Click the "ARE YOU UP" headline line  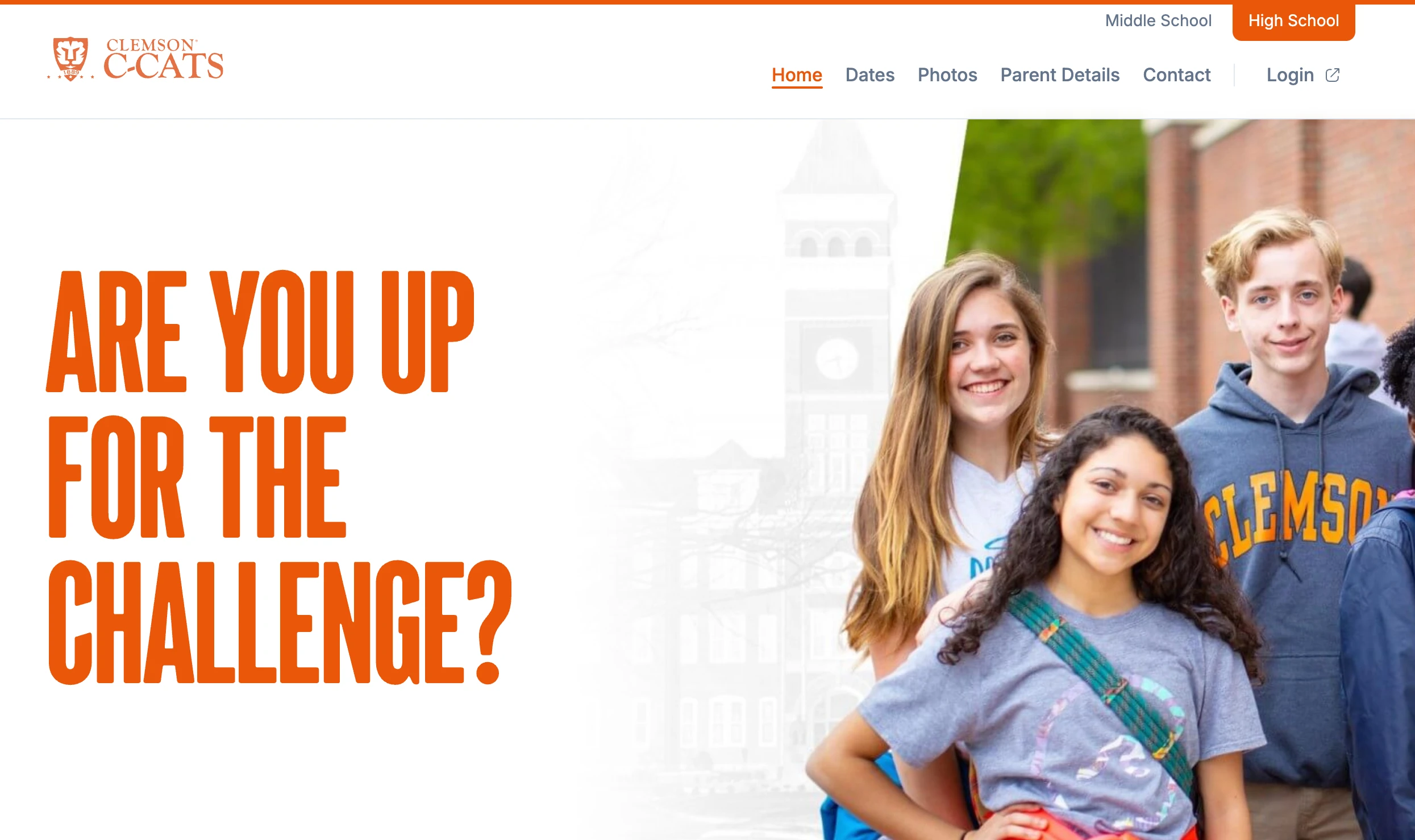[x=260, y=332]
